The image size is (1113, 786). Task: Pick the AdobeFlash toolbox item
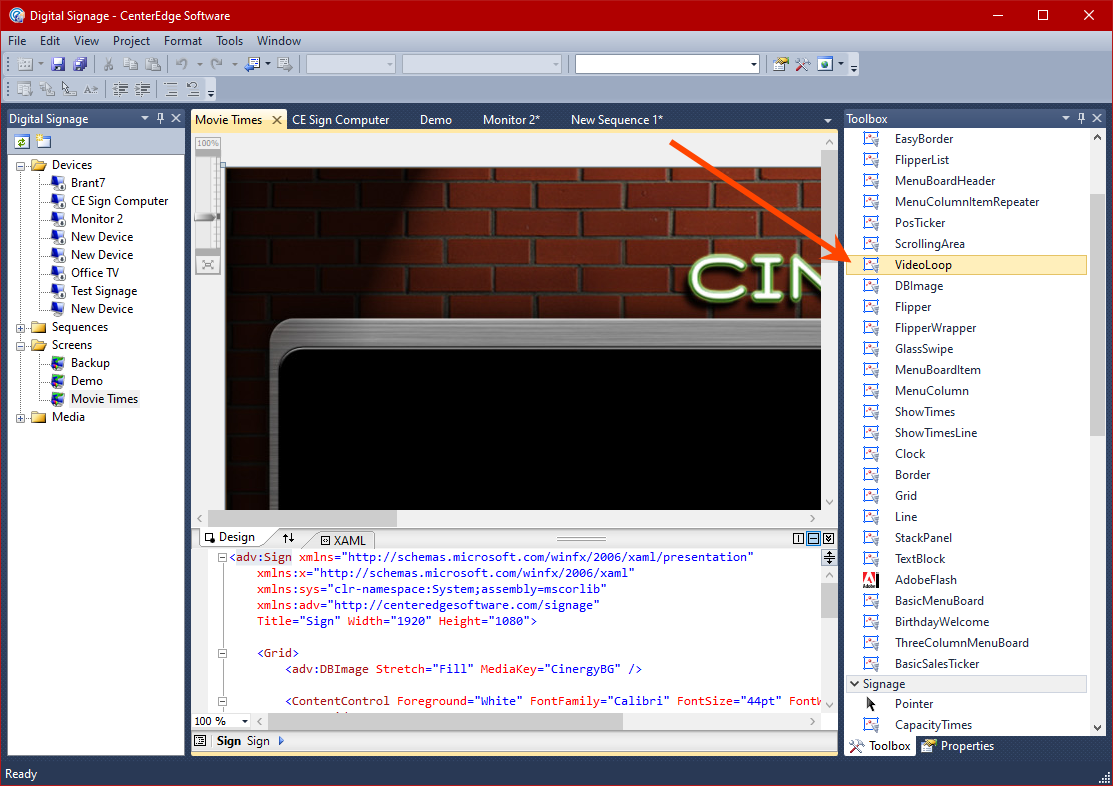(x=925, y=580)
